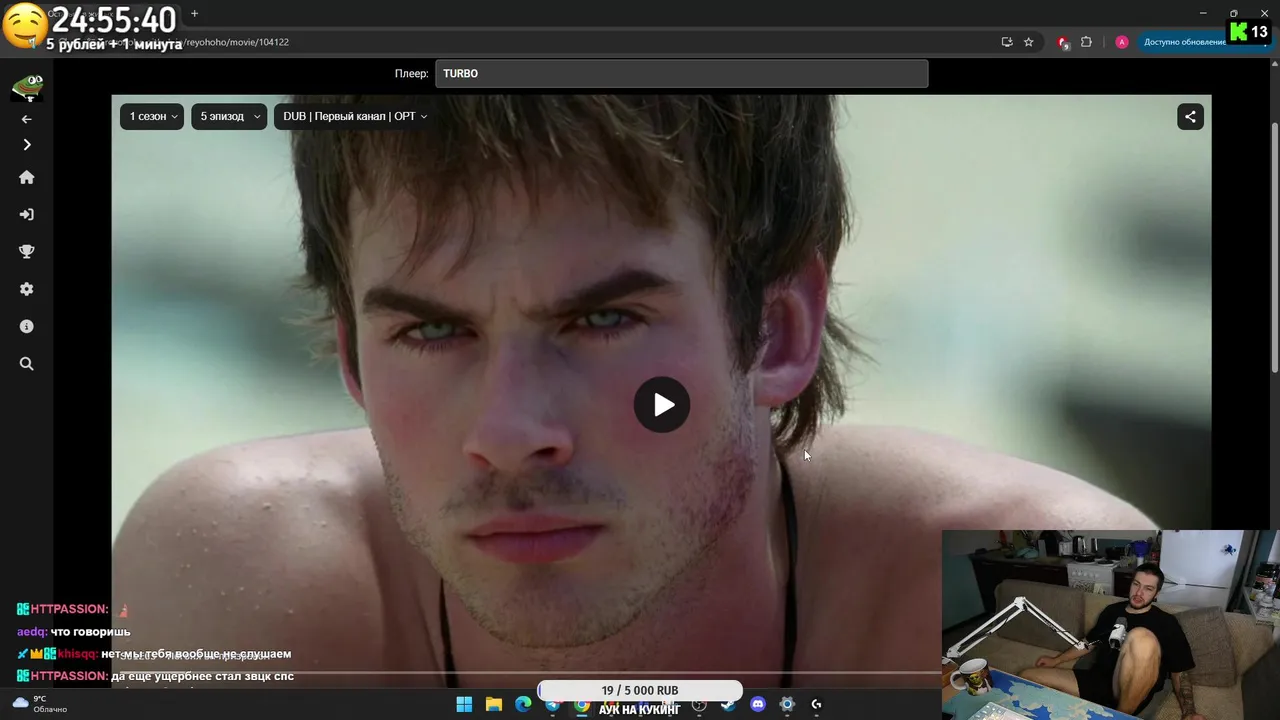Open Discord from the taskbar

pyautogui.click(x=758, y=704)
